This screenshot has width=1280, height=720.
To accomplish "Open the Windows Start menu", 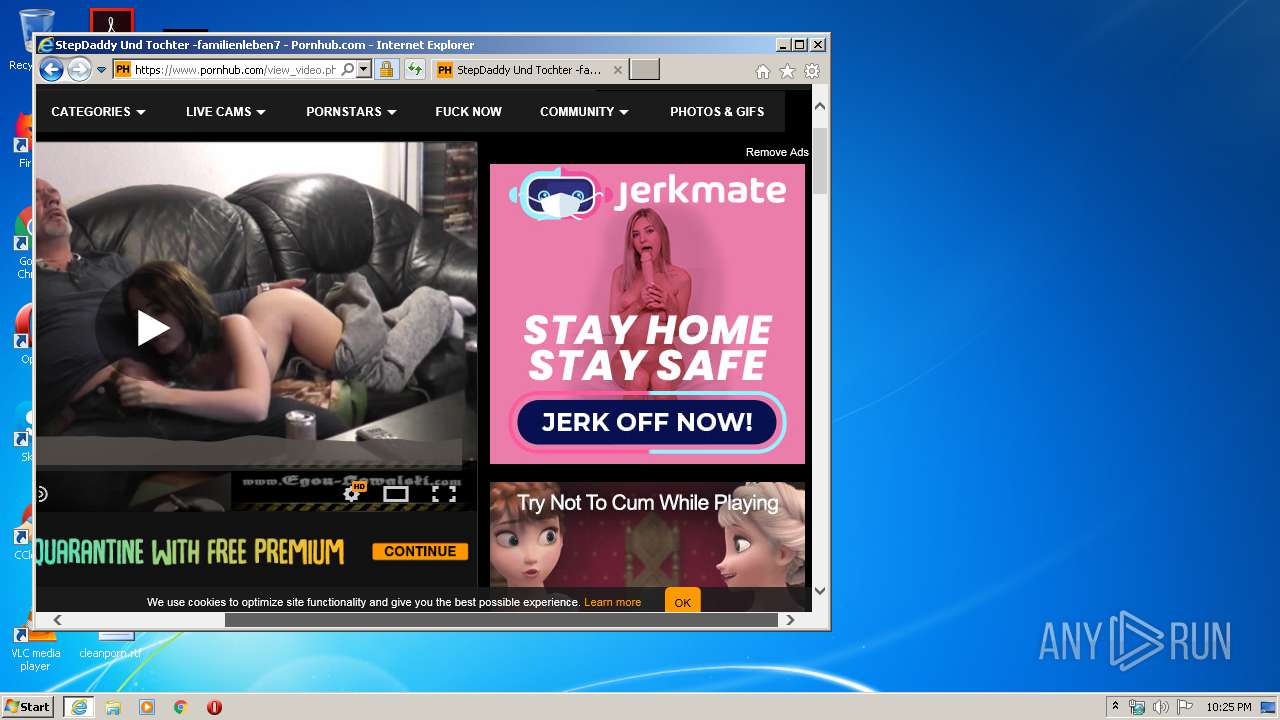I will coord(28,707).
